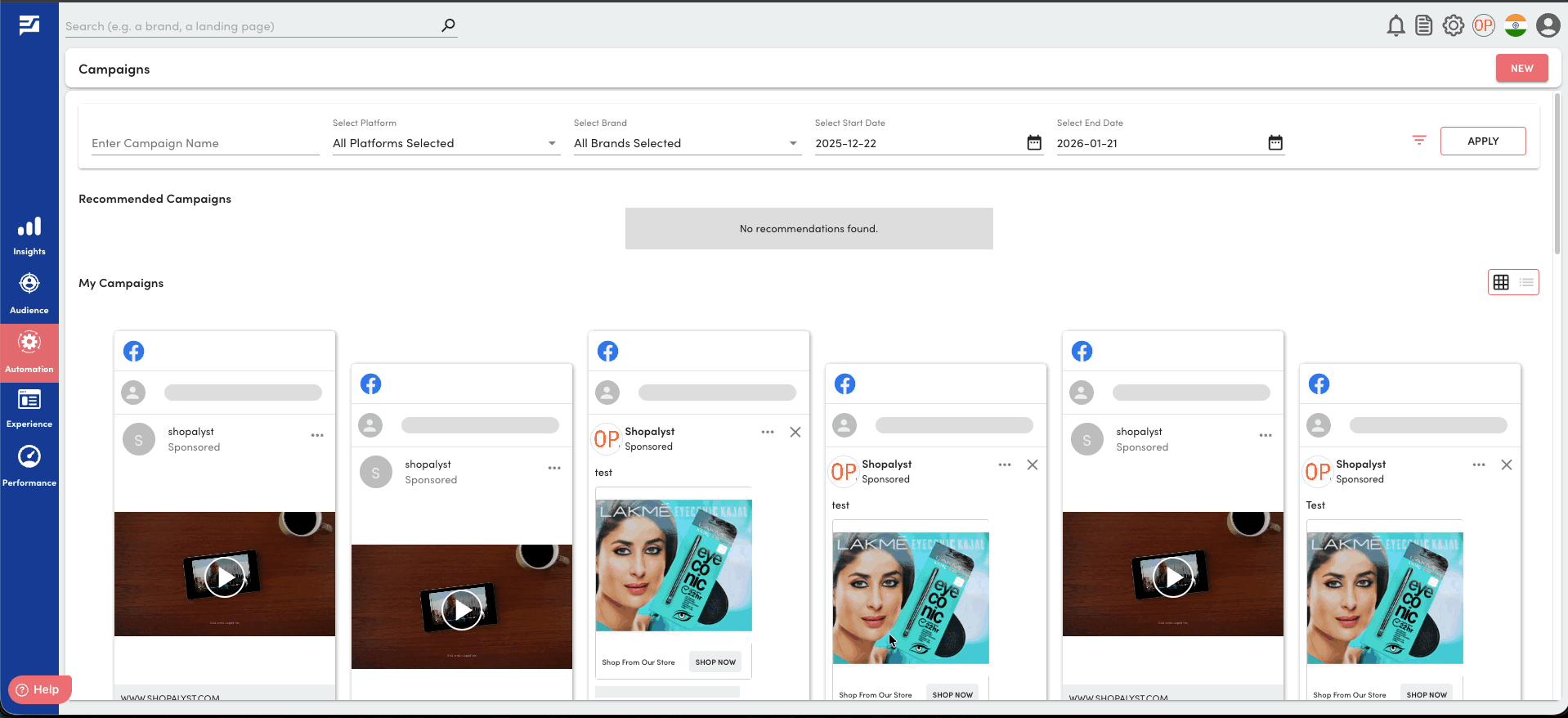Open the document reports icon
1568x718 pixels.
1424,26
